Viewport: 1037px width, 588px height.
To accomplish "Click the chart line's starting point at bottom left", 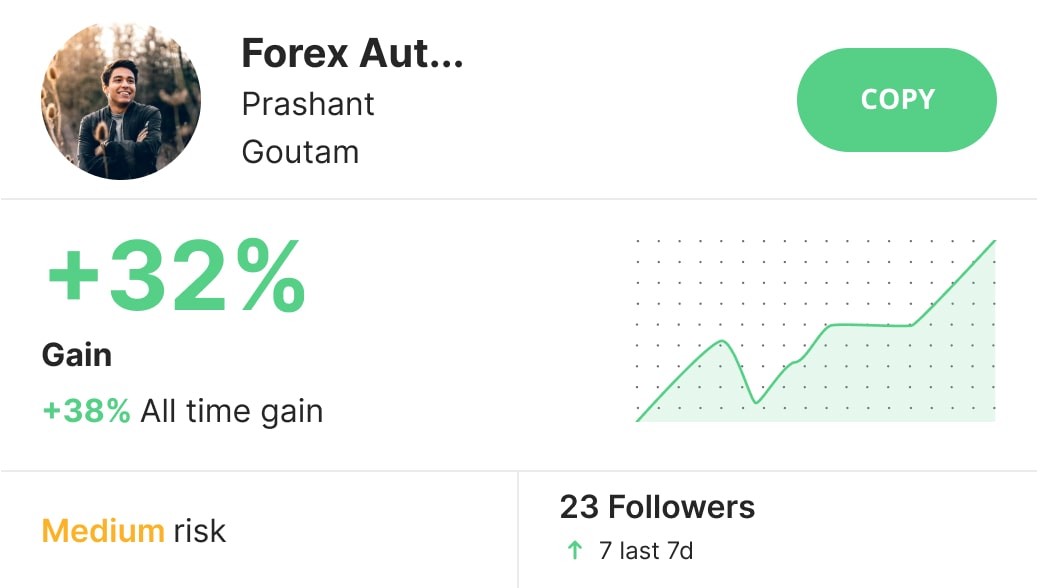I will (x=638, y=420).
